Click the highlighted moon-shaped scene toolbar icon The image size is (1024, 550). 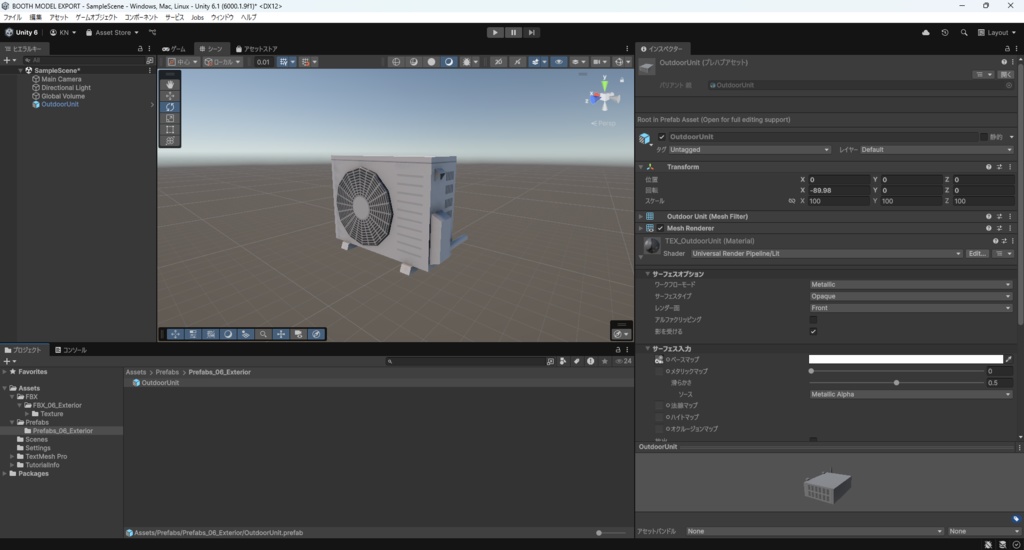[x=449, y=62]
